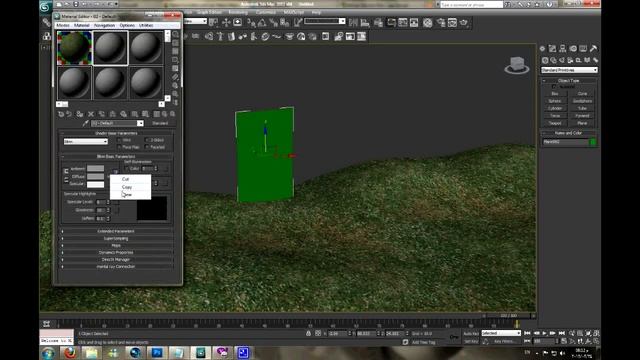Open the Options menu in Material Editor
Screen dimensions: 640x360
(x=127, y=25)
